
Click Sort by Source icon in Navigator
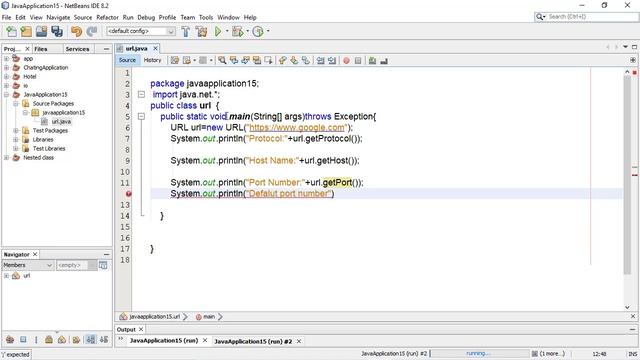[104, 340]
